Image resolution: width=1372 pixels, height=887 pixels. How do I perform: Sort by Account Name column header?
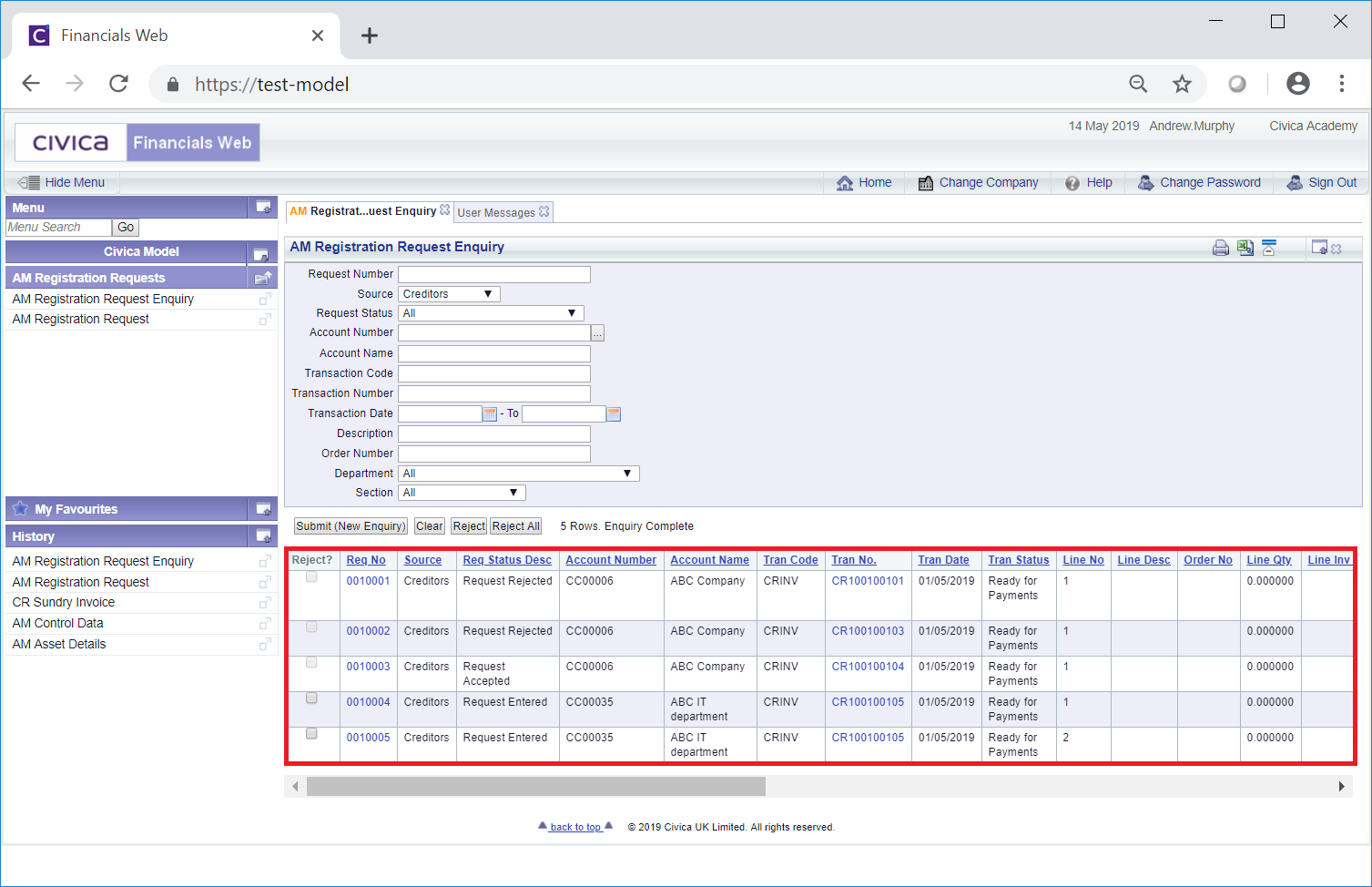point(709,560)
